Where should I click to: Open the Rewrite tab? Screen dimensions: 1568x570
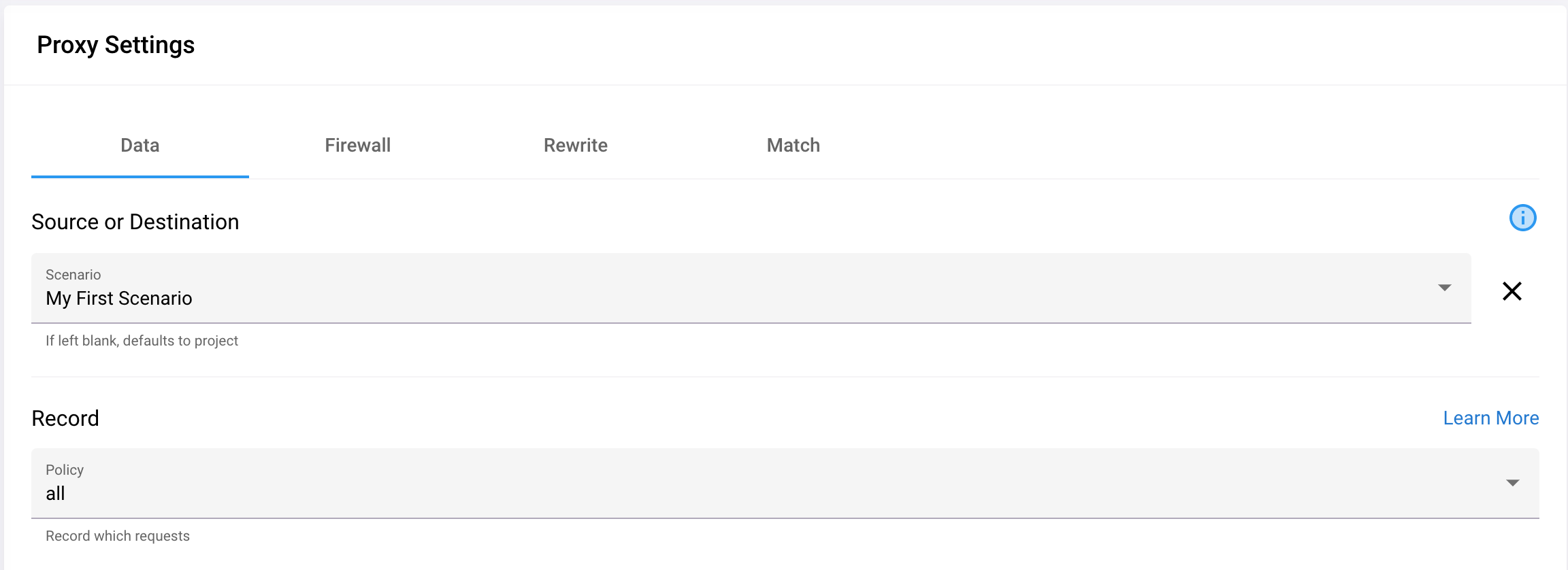(x=575, y=146)
